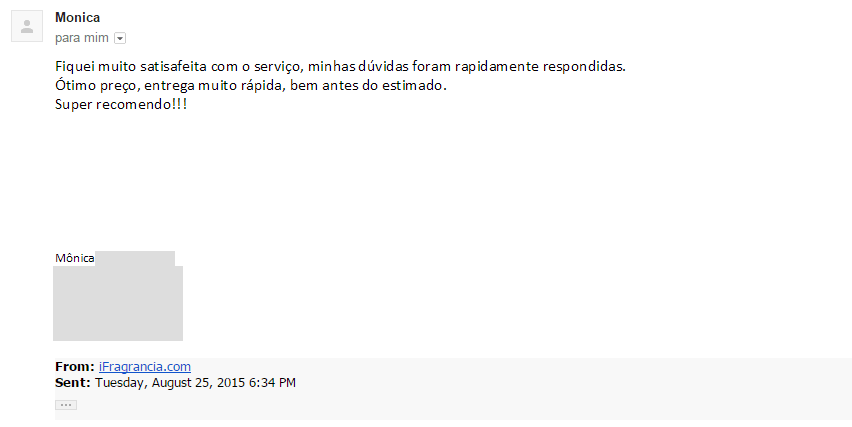
Task: Click the phrase bem antes do estimado
Action: point(368,85)
